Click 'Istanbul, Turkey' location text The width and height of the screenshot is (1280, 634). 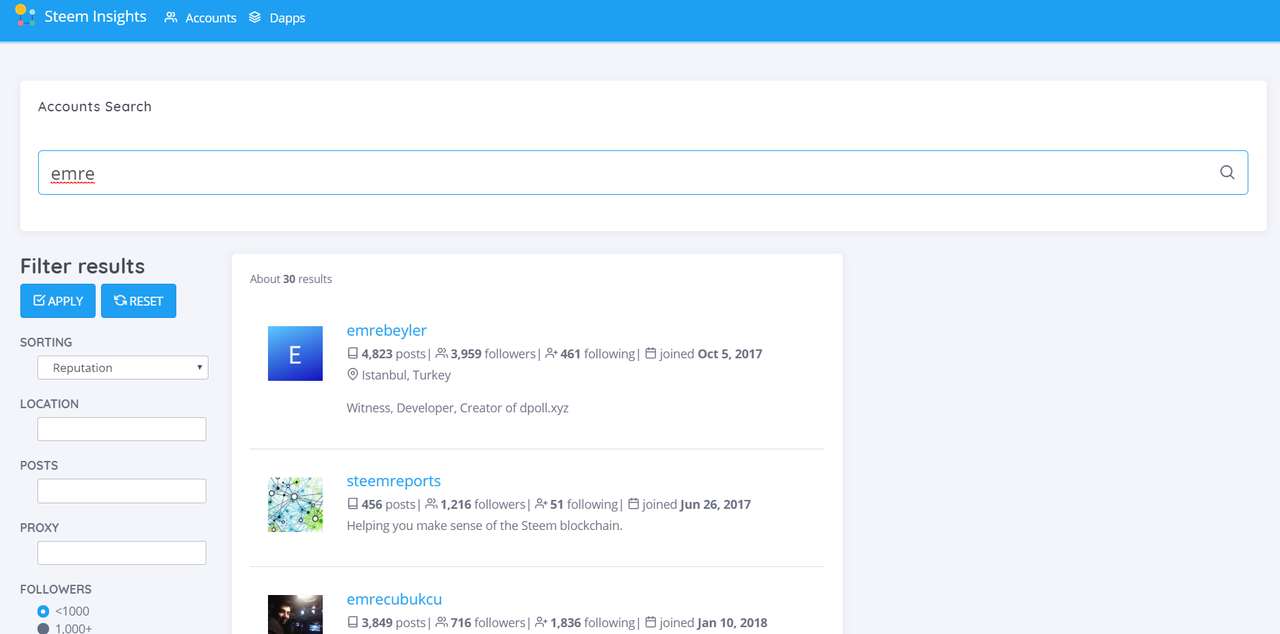[x=406, y=375]
